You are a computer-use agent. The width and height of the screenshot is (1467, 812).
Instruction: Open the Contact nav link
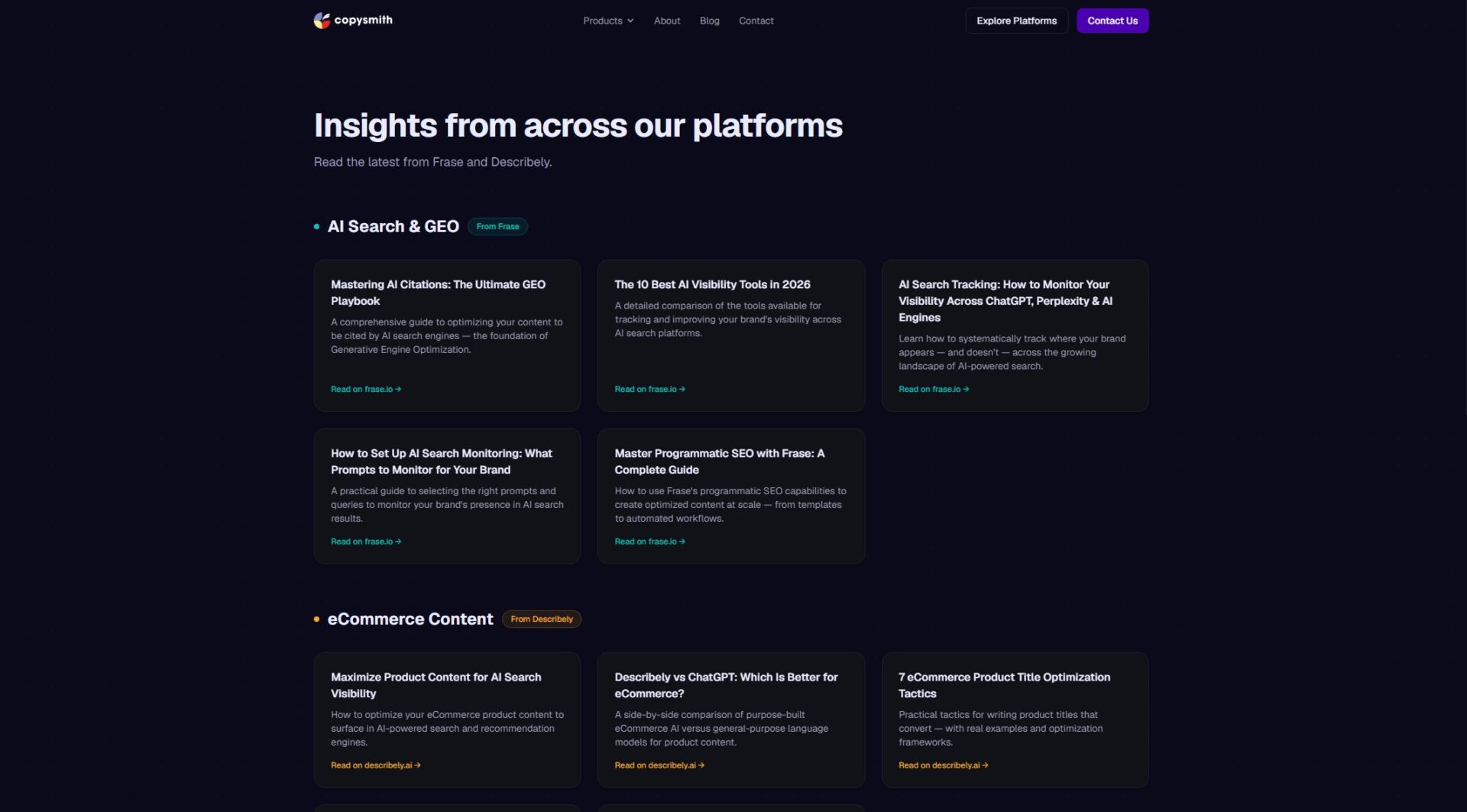756,21
